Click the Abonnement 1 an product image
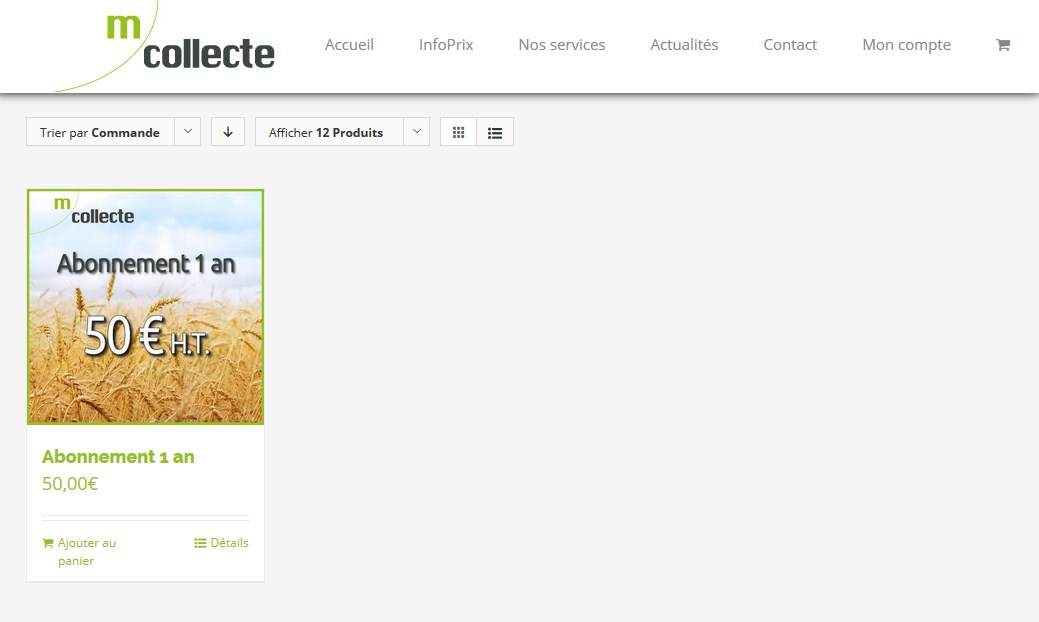Viewport: 1039px width, 622px height. pos(145,307)
